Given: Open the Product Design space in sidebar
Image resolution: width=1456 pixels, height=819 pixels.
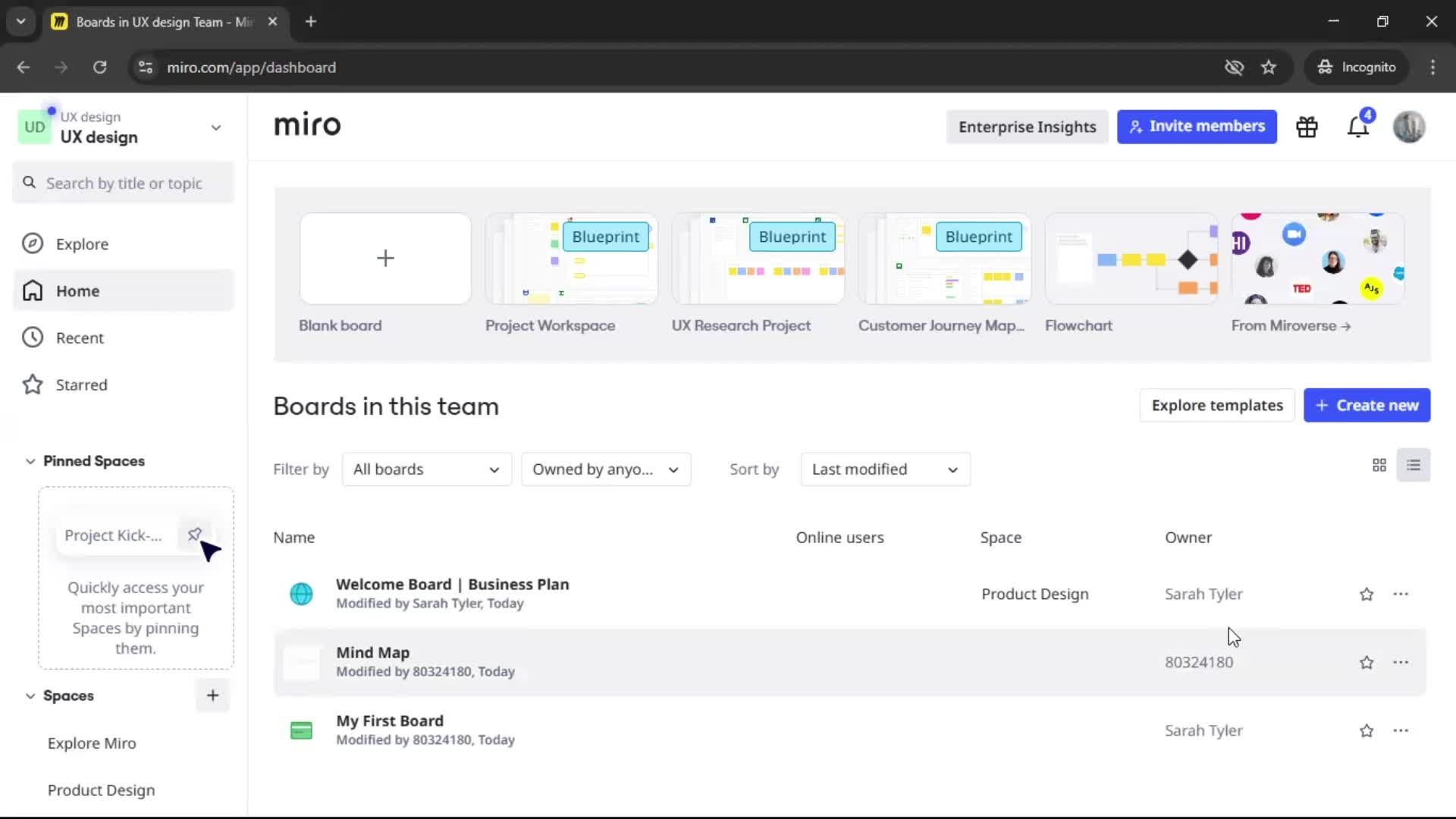Looking at the screenshot, I should click(101, 790).
